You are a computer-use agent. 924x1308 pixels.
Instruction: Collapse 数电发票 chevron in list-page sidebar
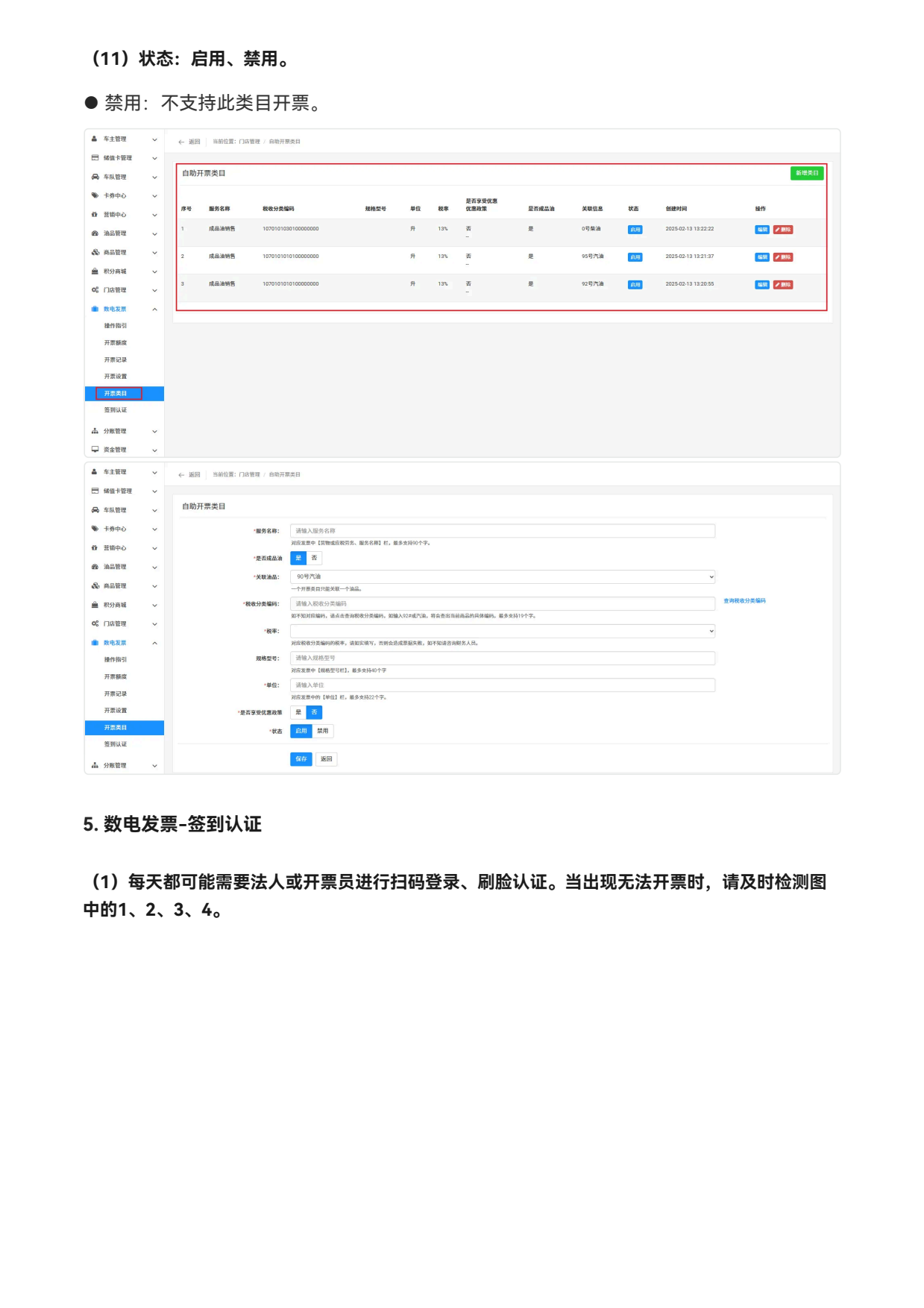pyautogui.click(x=154, y=309)
